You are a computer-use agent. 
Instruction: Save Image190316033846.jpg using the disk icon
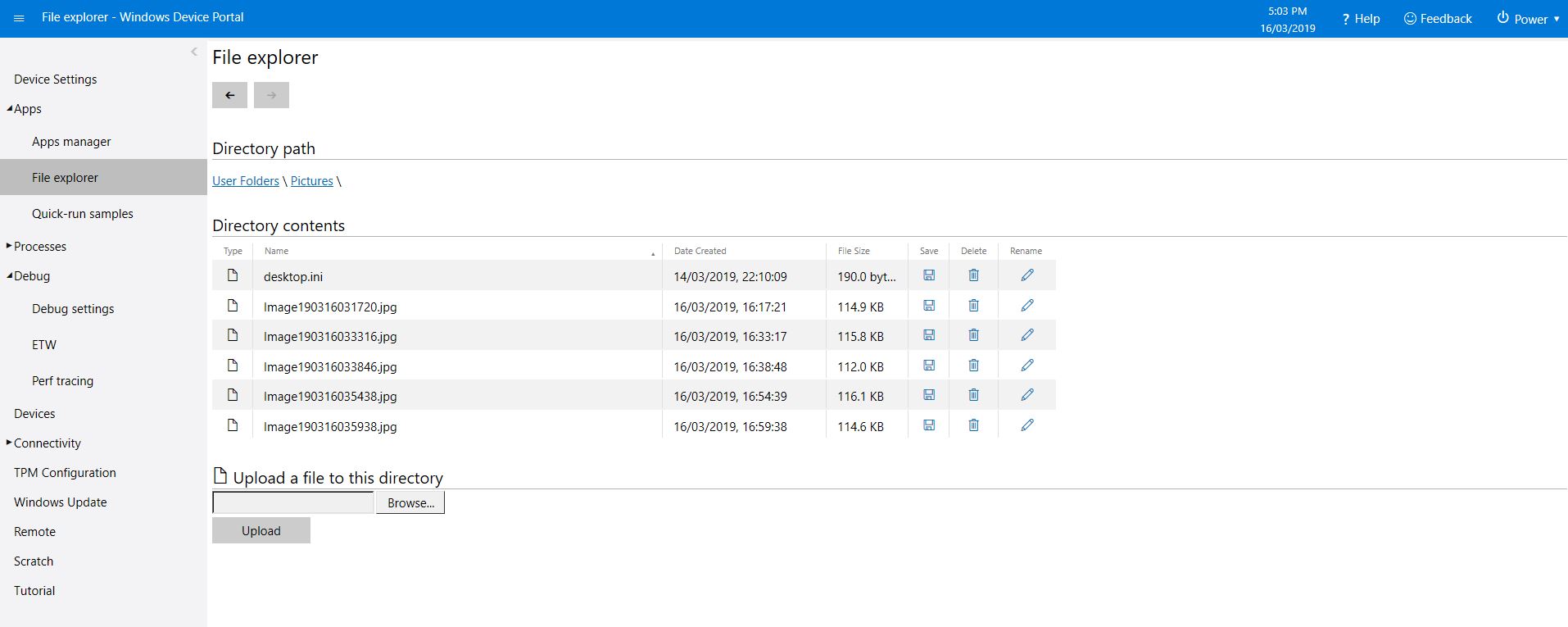[x=928, y=366]
